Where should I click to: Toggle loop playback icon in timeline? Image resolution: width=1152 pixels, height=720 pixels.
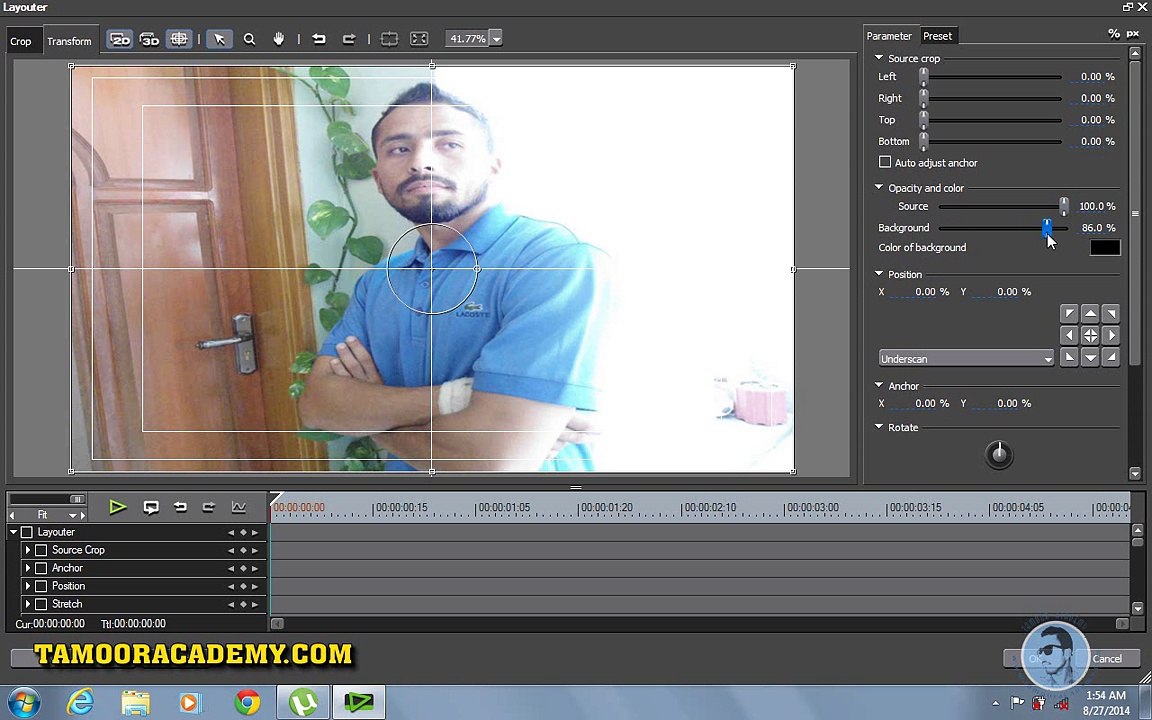151,507
